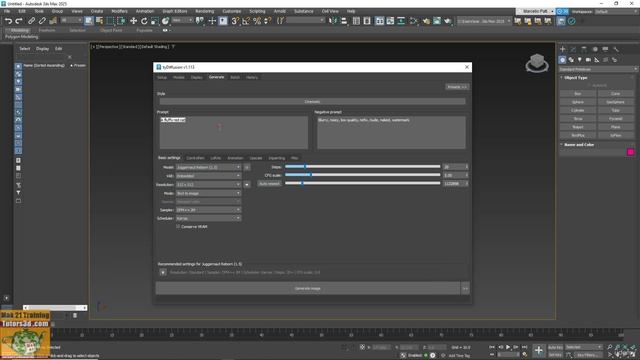Click the pink object color swatch
The height and width of the screenshot is (360, 640).
[x=630, y=152]
